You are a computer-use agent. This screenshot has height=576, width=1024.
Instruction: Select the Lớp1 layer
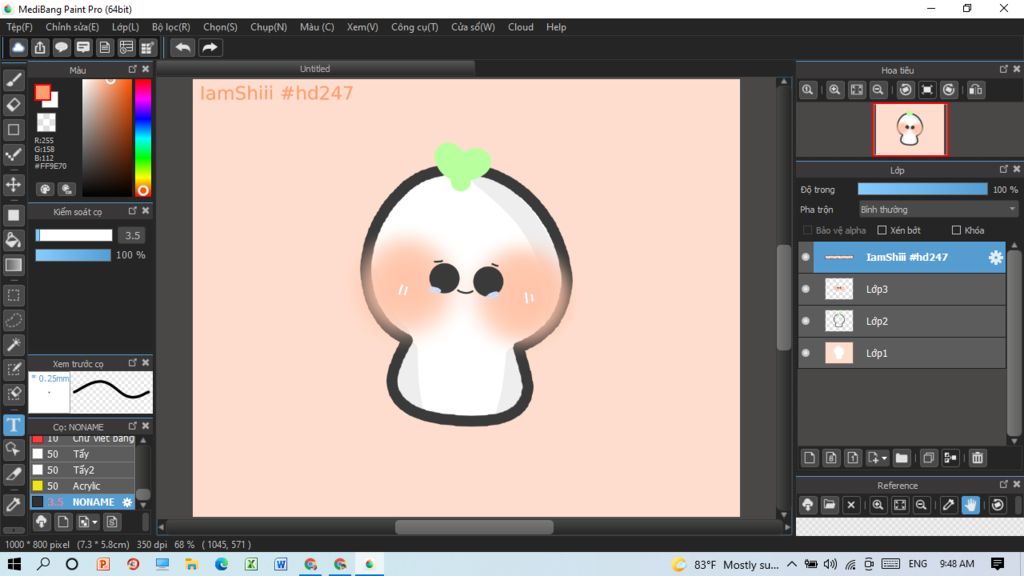tap(901, 353)
